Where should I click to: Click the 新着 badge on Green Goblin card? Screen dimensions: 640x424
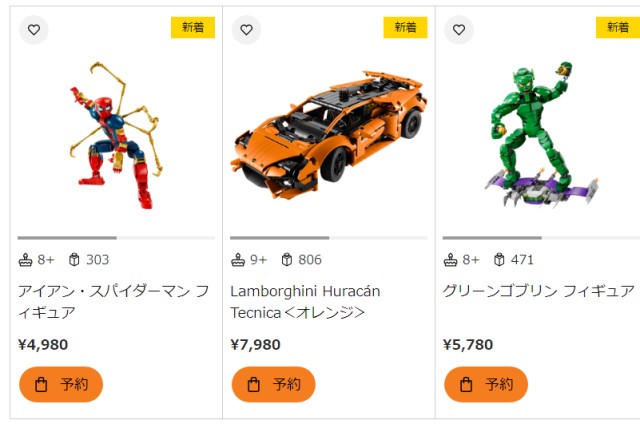click(x=618, y=27)
